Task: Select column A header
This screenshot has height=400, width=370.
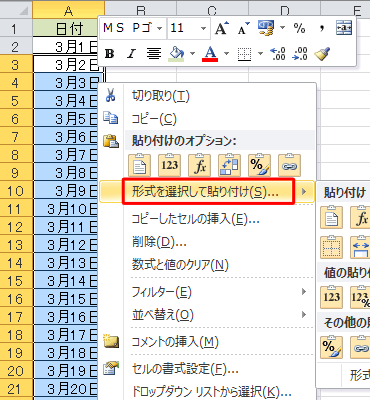Action: tap(69, 9)
